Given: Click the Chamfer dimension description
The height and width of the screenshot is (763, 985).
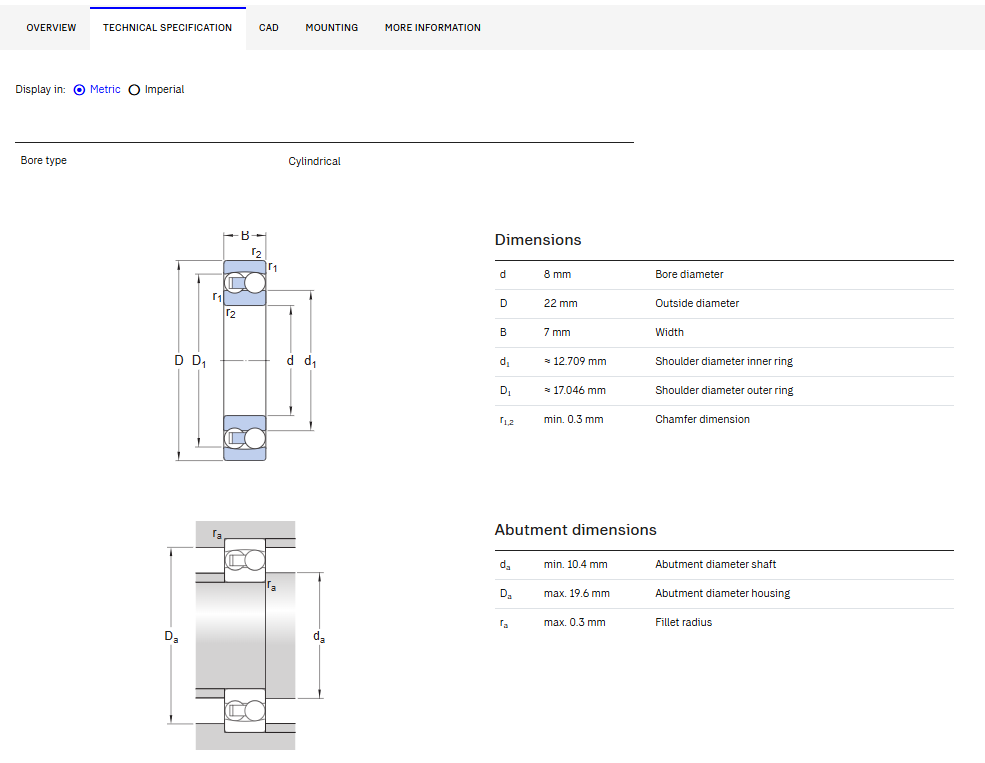Looking at the screenshot, I should pos(702,419).
